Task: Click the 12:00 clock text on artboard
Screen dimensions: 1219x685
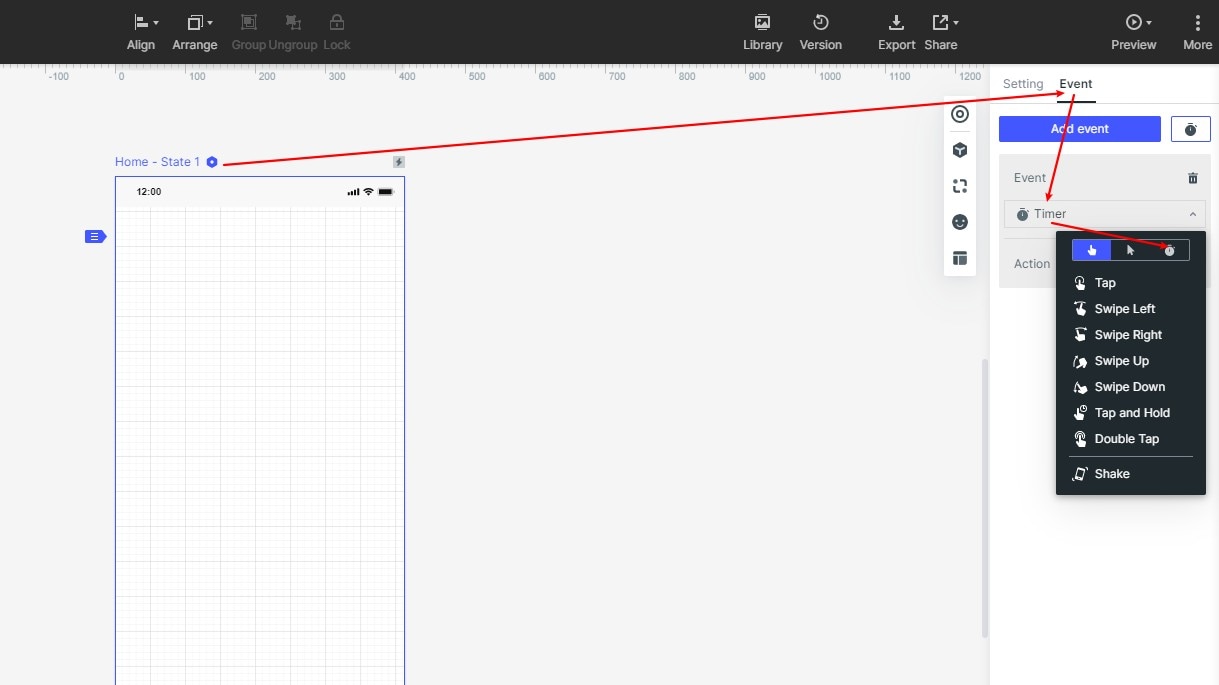Action: click(149, 192)
